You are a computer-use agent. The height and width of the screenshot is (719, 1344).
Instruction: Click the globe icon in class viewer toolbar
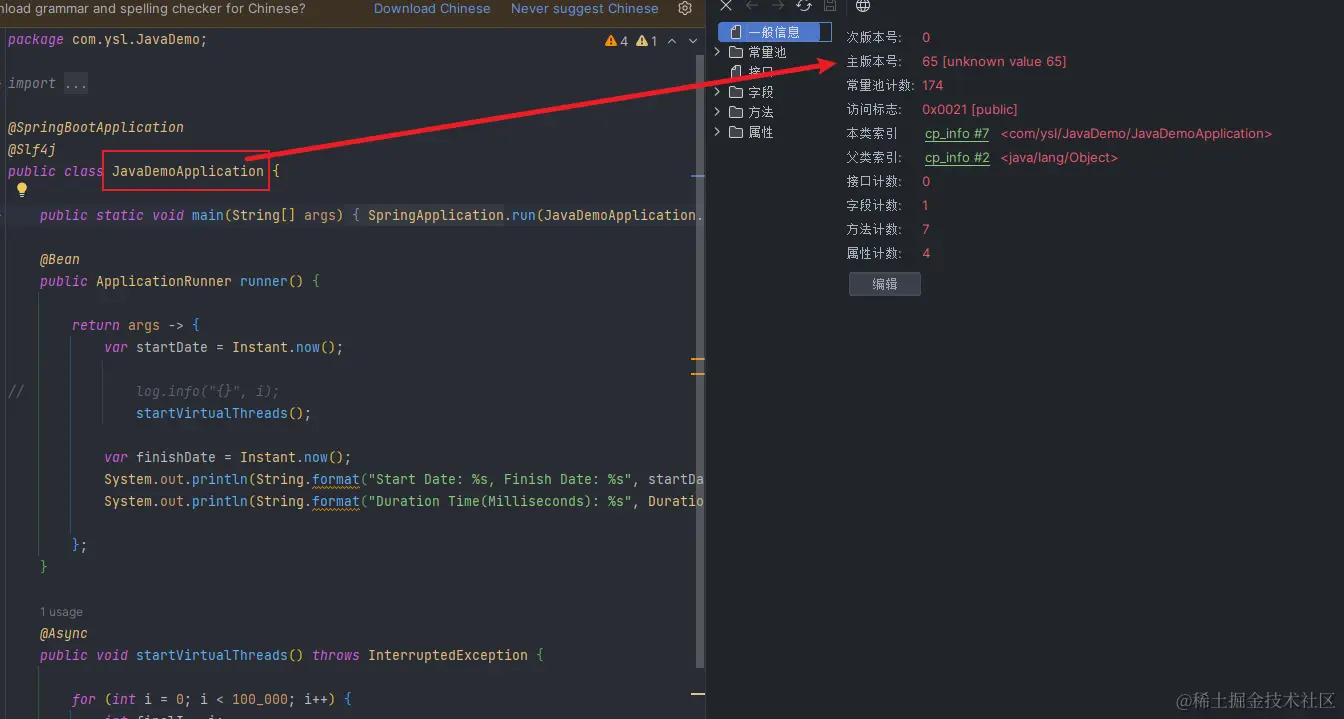coord(863,6)
